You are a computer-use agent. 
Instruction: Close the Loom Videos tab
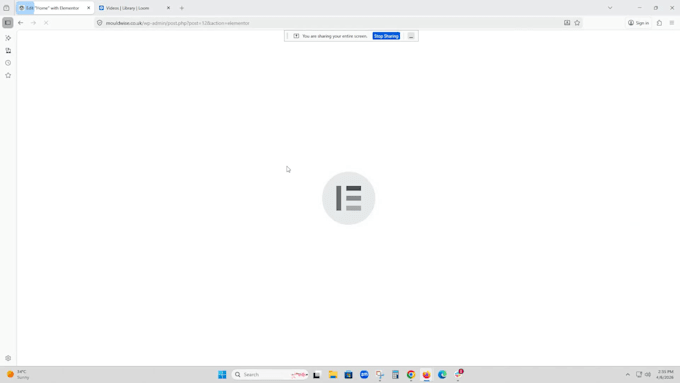pyautogui.click(x=168, y=8)
